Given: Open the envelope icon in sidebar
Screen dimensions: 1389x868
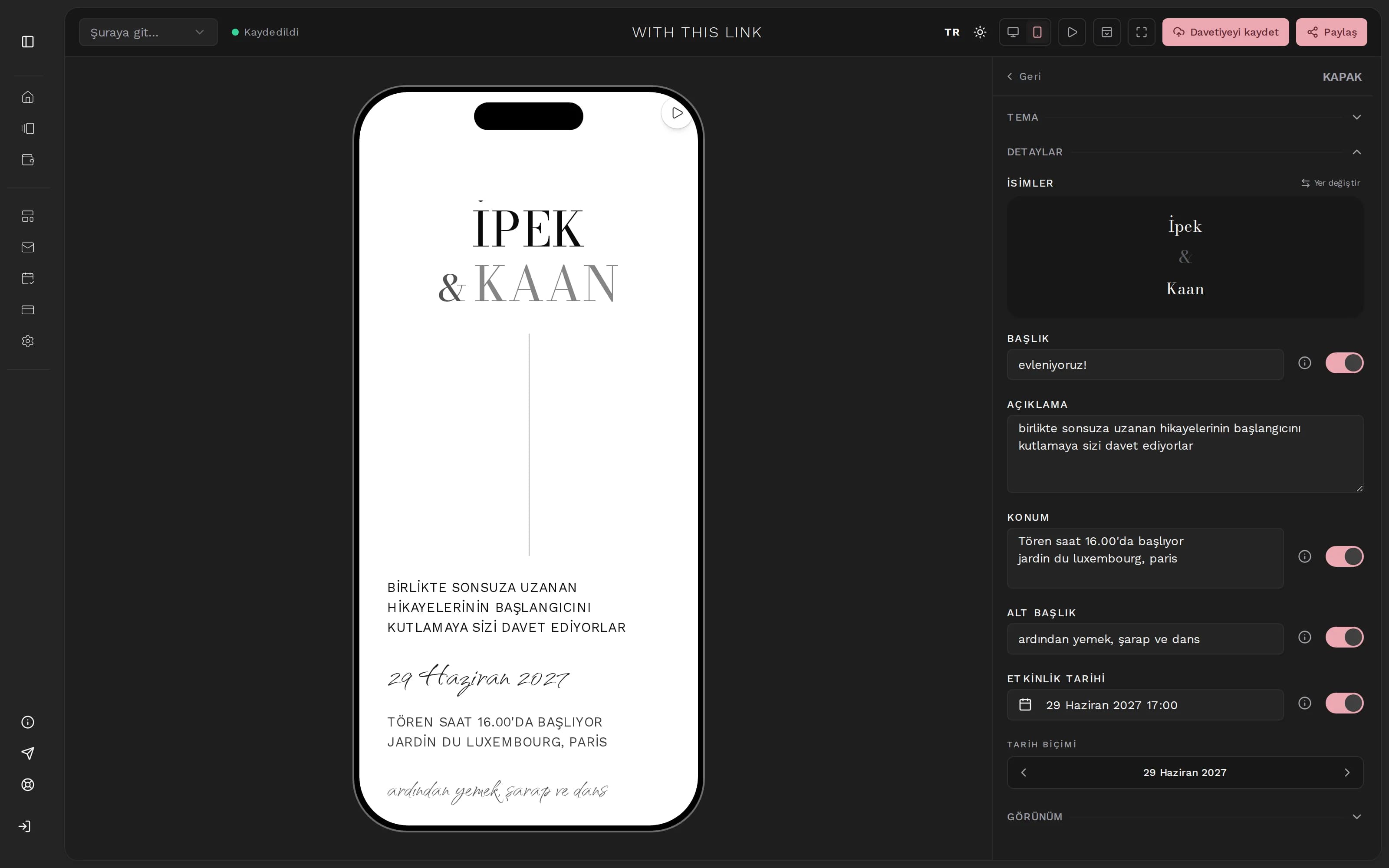Looking at the screenshot, I should 27,247.
